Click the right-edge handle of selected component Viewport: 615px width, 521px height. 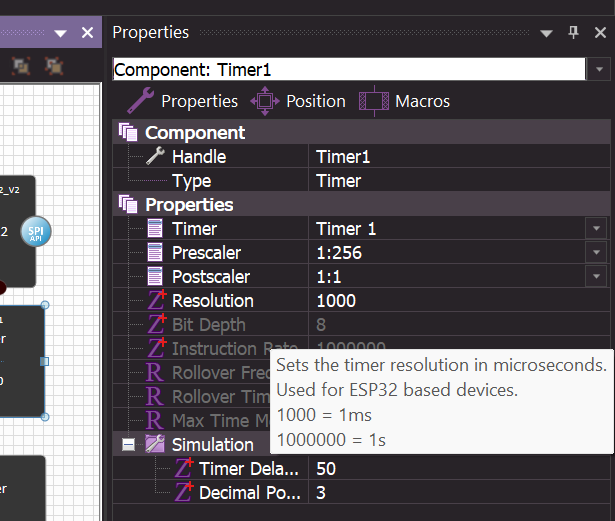tap(45, 361)
